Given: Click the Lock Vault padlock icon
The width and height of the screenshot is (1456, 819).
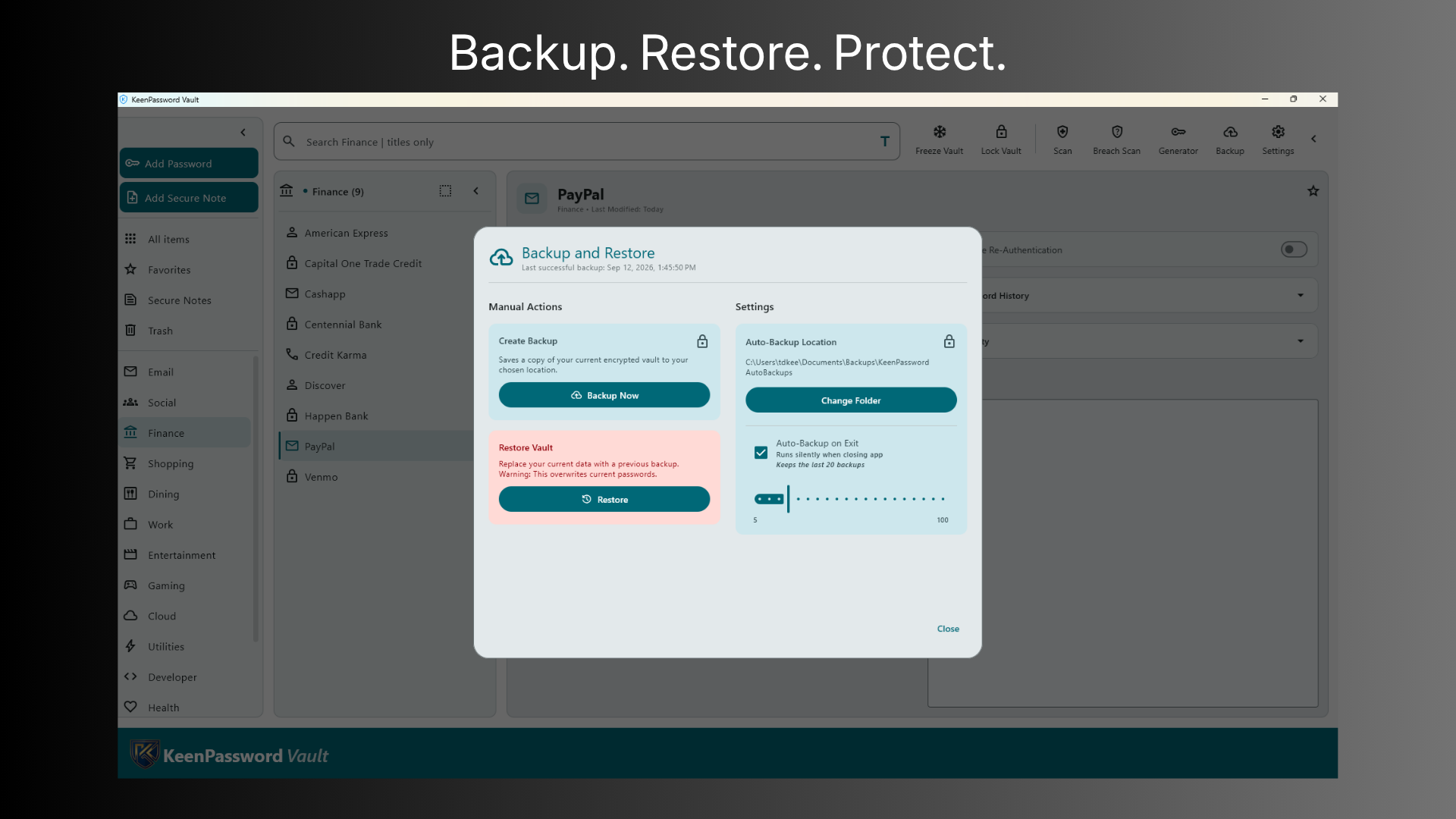Looking at the screenshot, I should 1001,132.
